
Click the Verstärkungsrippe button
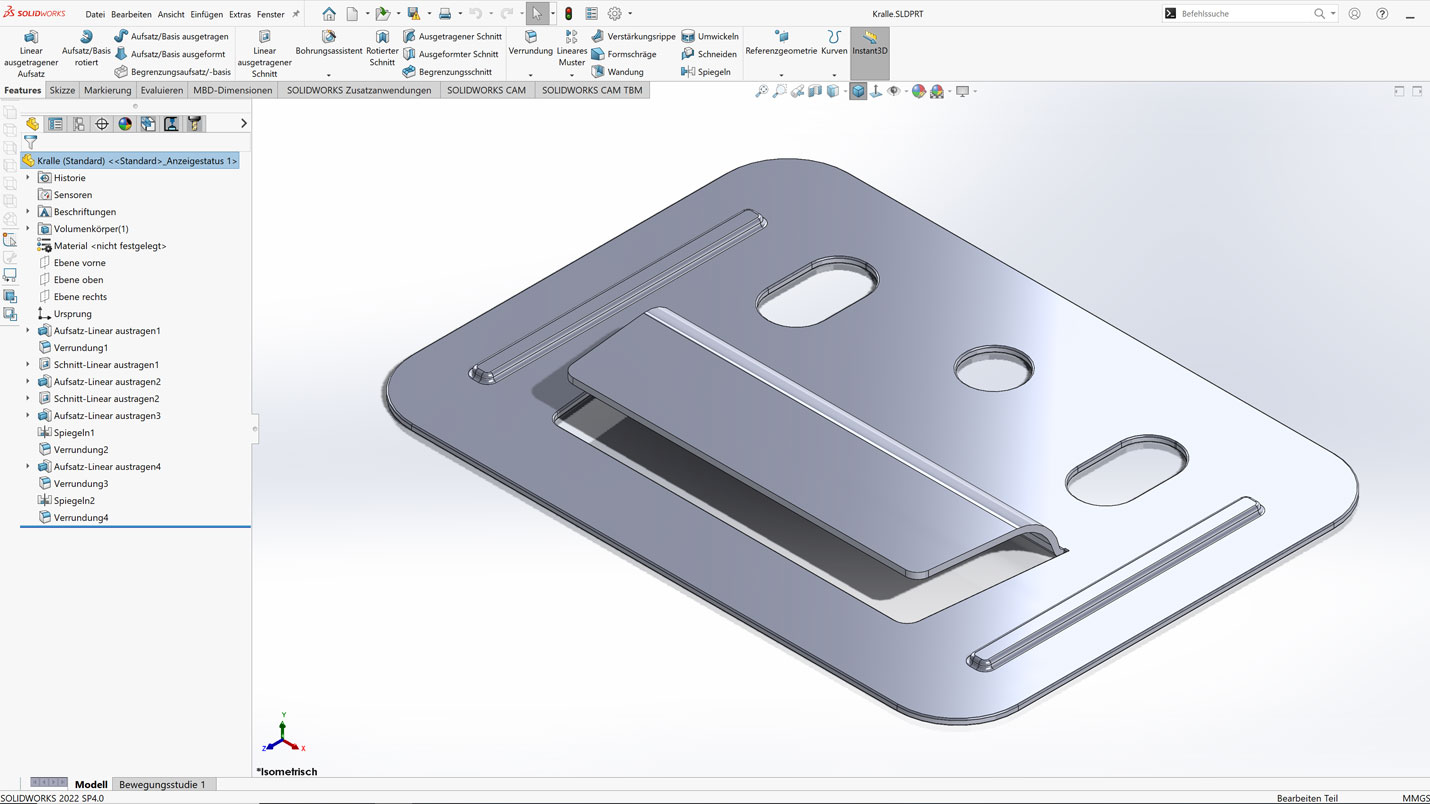(633, 36)
